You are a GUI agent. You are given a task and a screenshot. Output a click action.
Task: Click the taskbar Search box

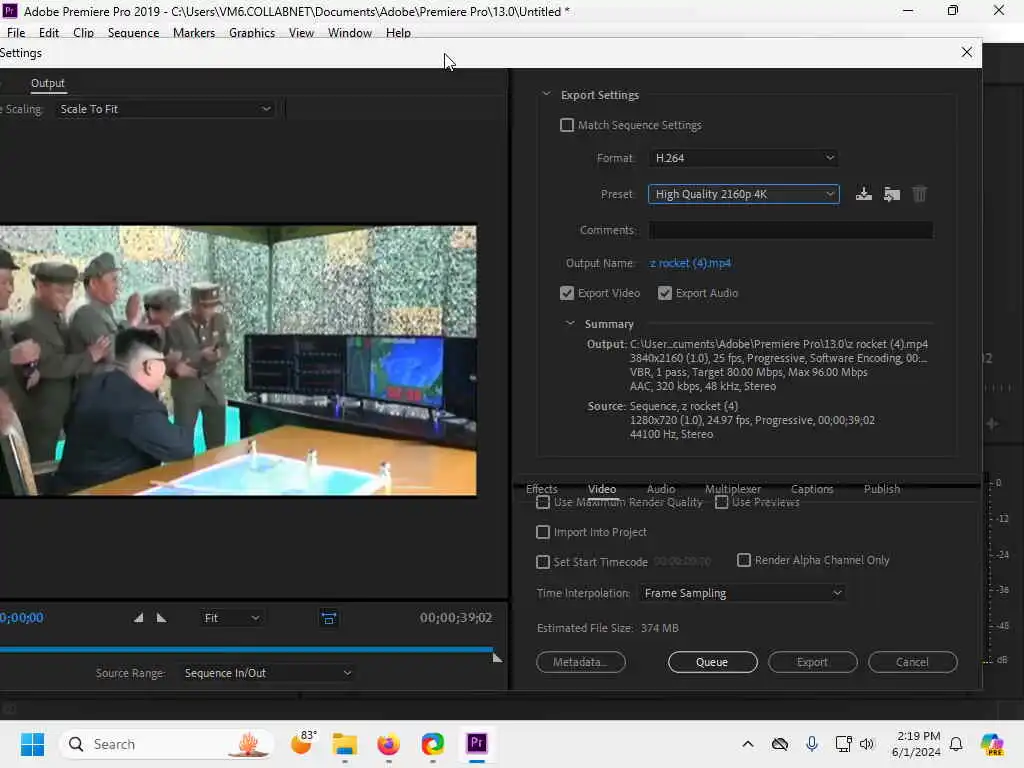(x=167, y=744)
